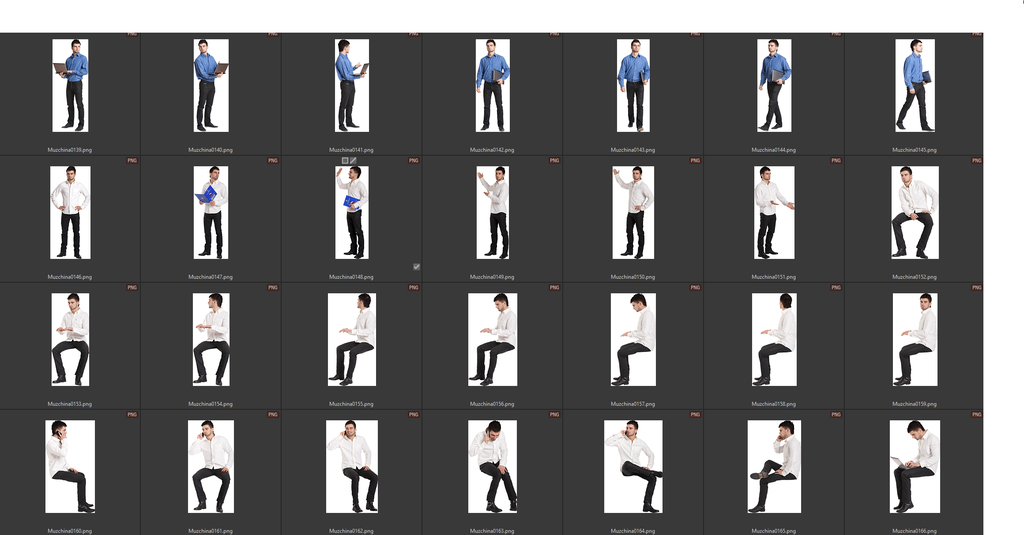Screen dimensions: 1024x535
Task: Click the Muzchina0150.png filename label
Action: tap(633, 277)
